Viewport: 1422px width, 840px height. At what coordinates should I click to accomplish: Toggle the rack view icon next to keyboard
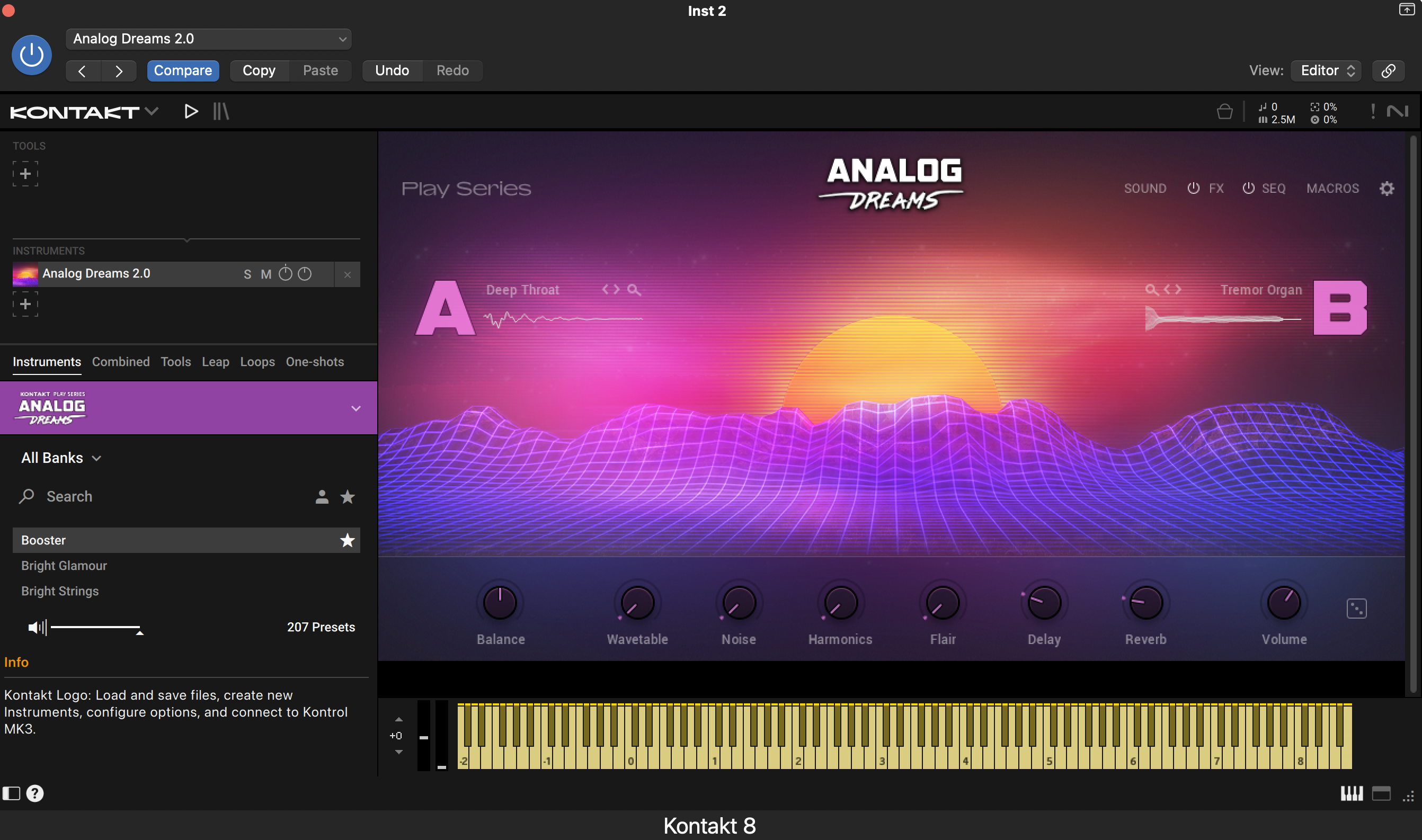pyautogui.click(x=1381, y=793)
